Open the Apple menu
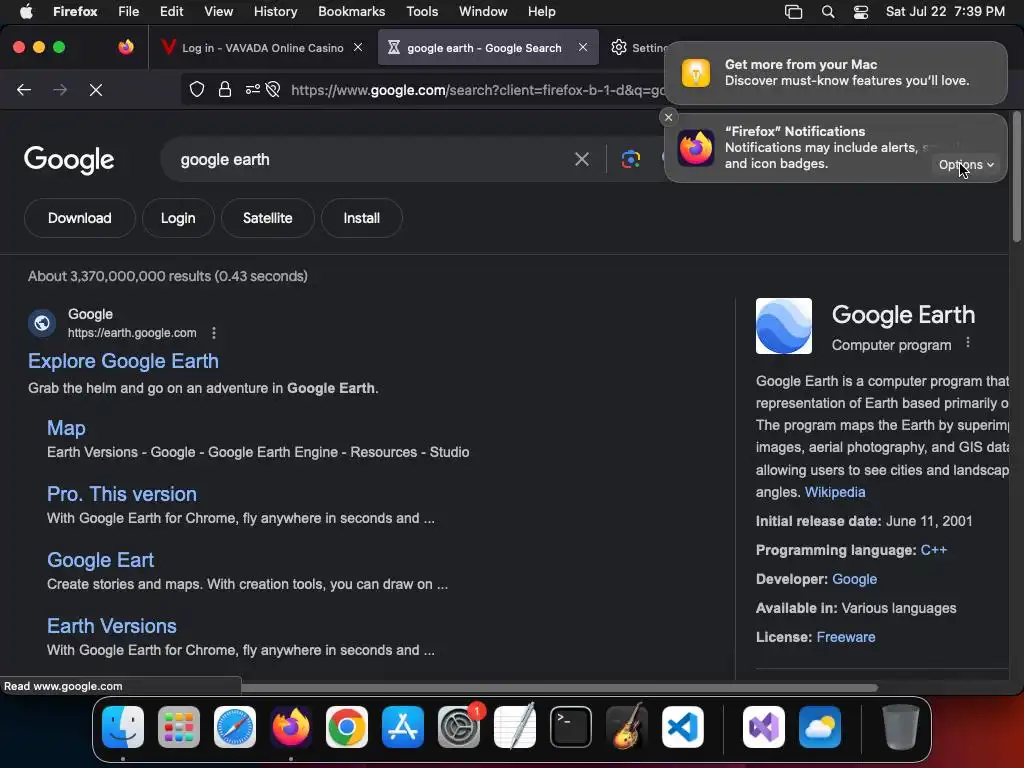This screenshot has height=768, width=1024. point(26,11)
